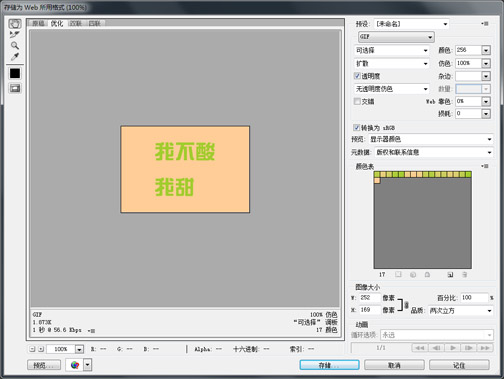Screen dimensions: 504x379
Task: Open the GIF file format dropdown
Action: [396, 37]
